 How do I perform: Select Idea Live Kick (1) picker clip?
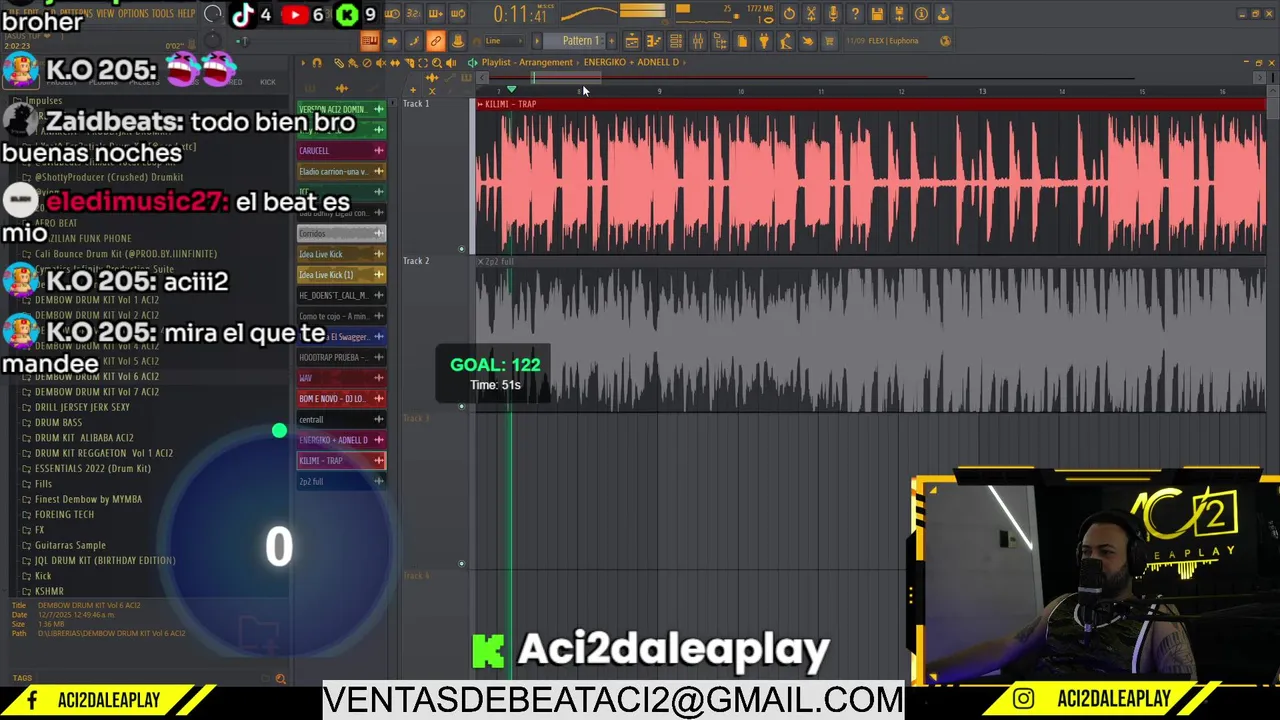click(341, 274)
